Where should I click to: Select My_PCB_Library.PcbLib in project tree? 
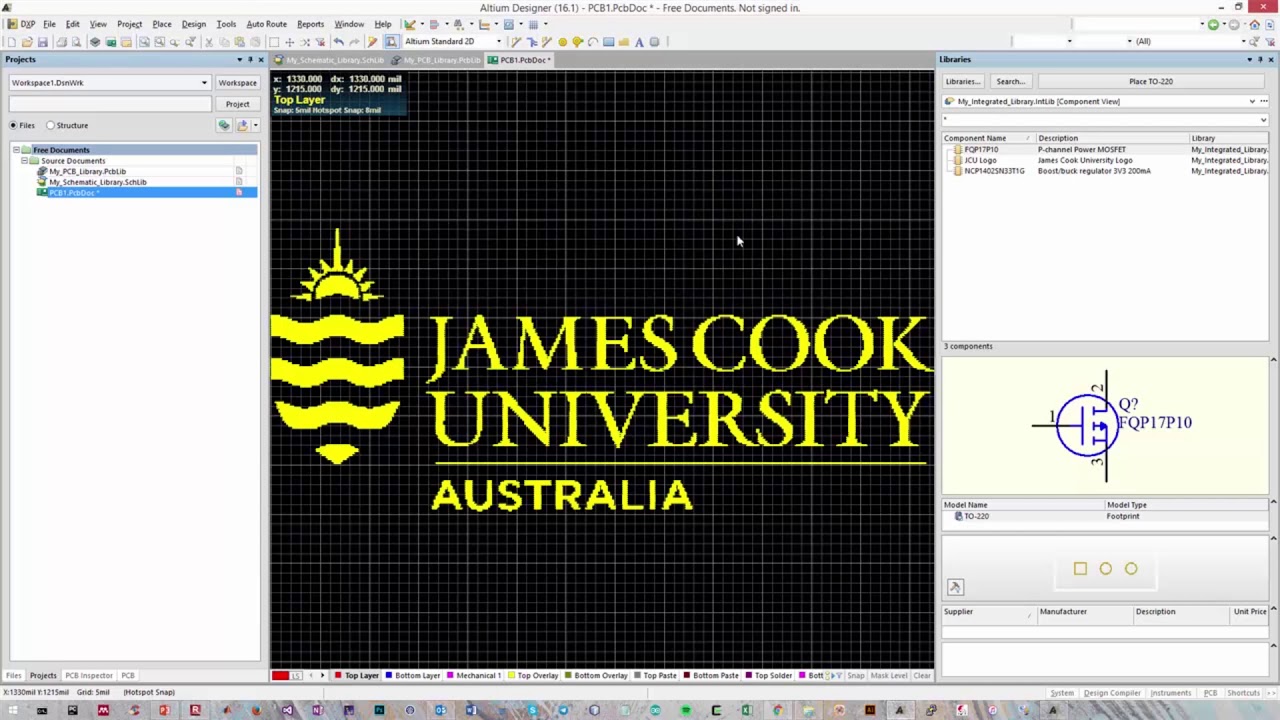tap(87, 172)
